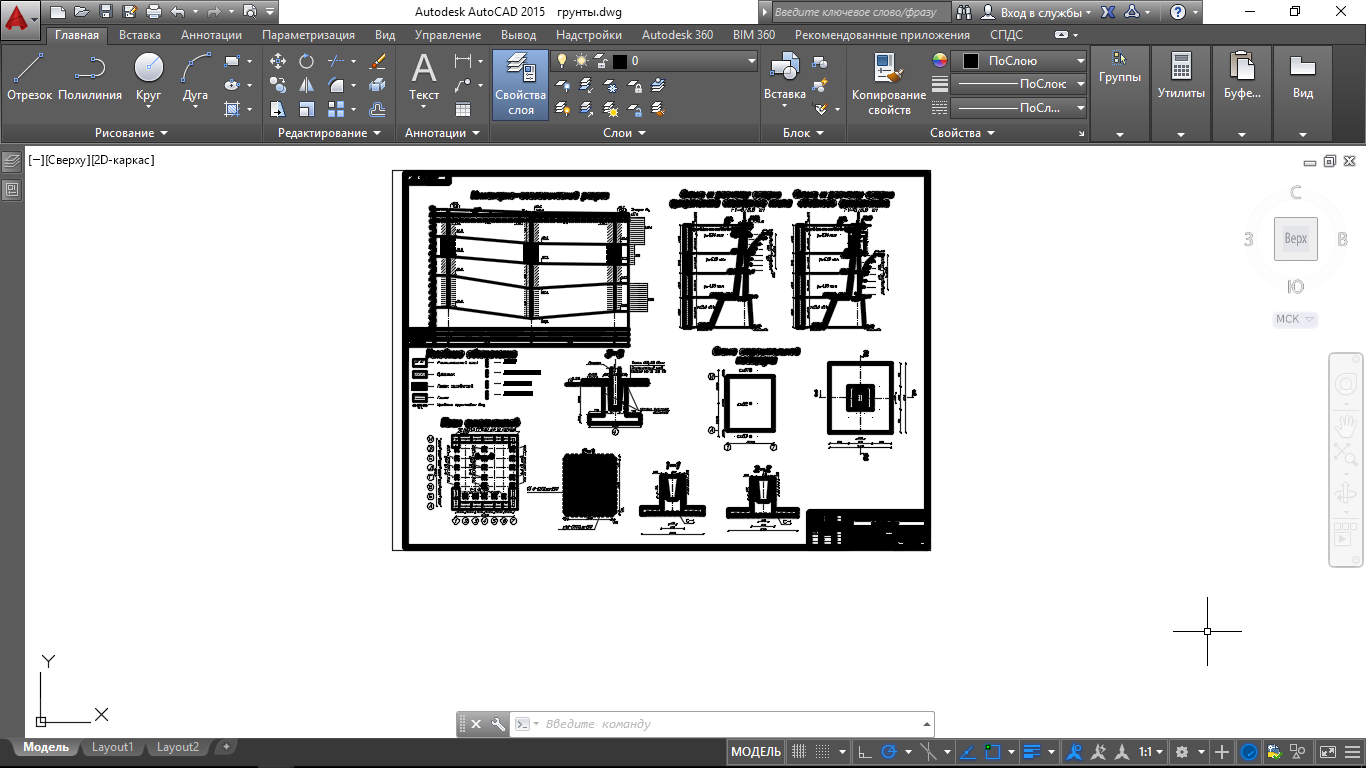Expand the Слои panel

[x=624, y=133]
